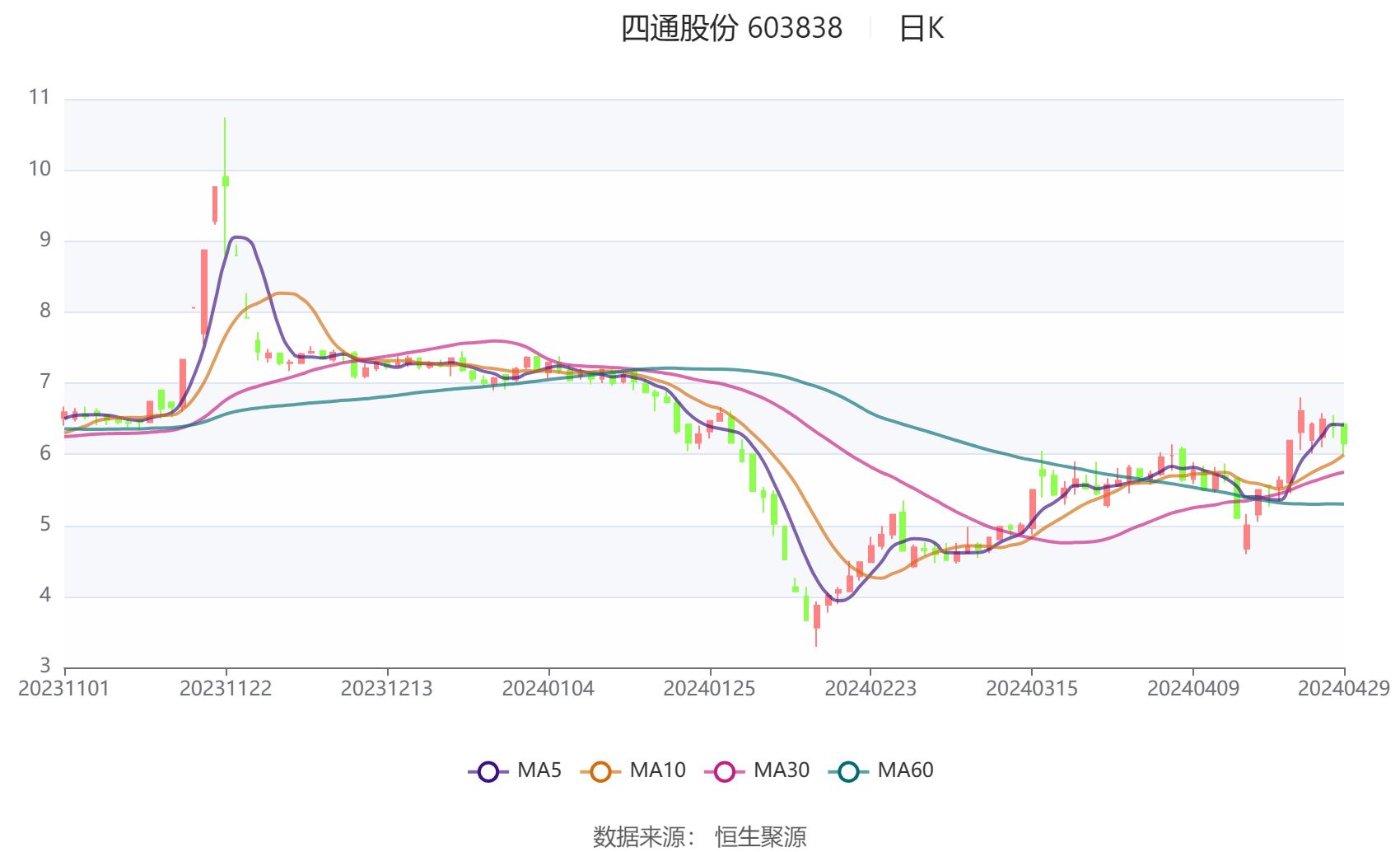Screen dimensions: 1400x852
Task: Click y-axis value 9
Action: click(x=45, y=240)
